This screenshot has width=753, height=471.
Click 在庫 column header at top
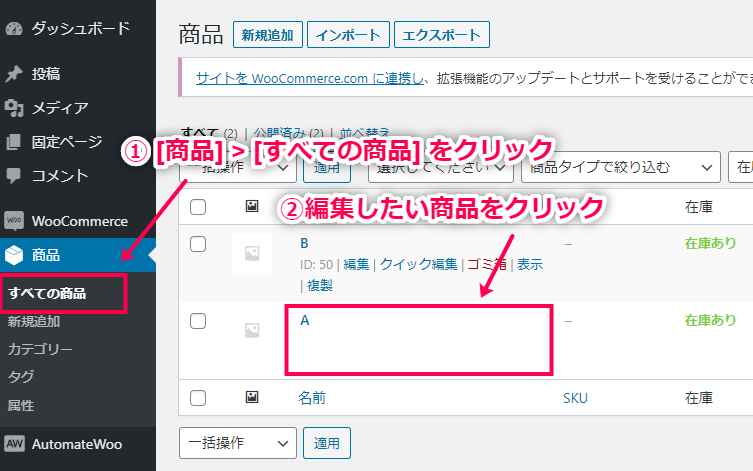pyautogui.click(x=699, y=207)
